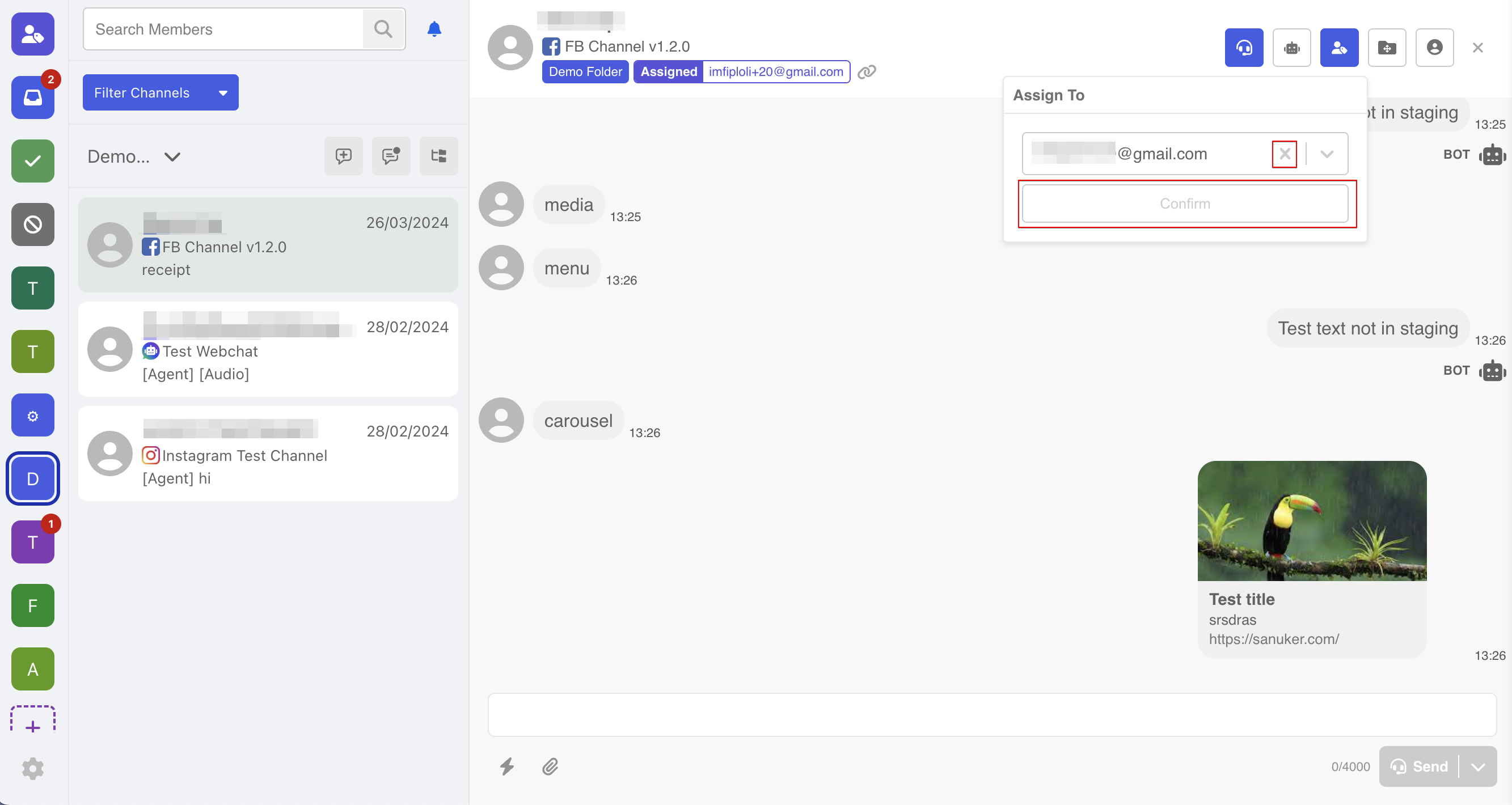Click the quick reply lightning icon
This screenshot has height=805, width=1512.
pyautogui.click(x=506, y=766)
